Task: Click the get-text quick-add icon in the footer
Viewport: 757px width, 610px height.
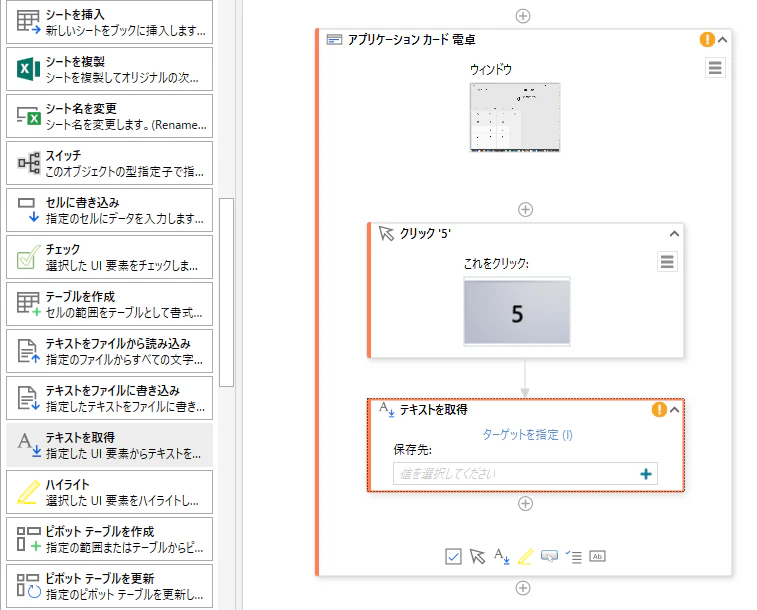Action: (x=502, y=556)
